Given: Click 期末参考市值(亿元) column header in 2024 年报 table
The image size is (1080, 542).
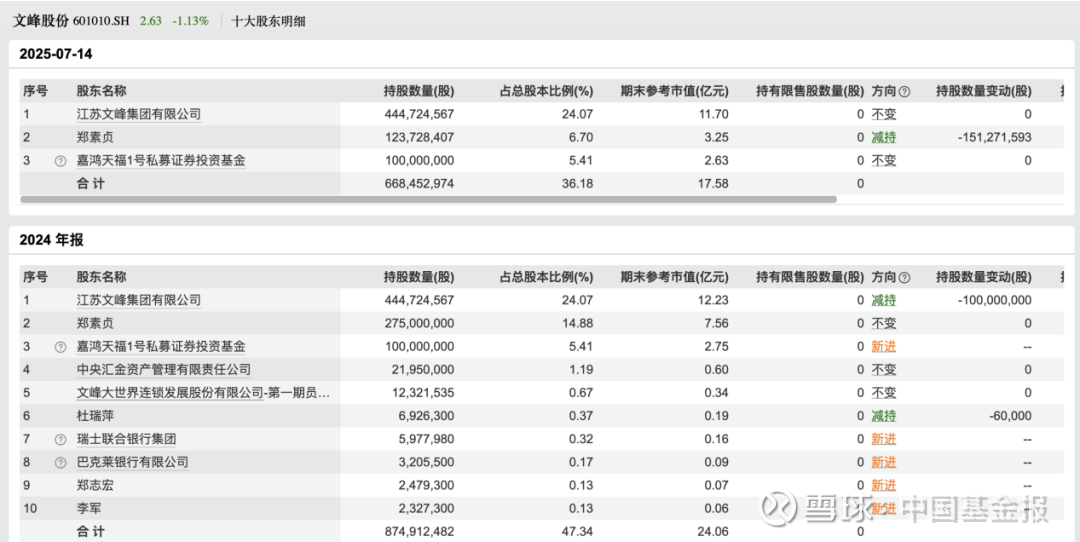Looking at the screenshot, I should point(674,277).
